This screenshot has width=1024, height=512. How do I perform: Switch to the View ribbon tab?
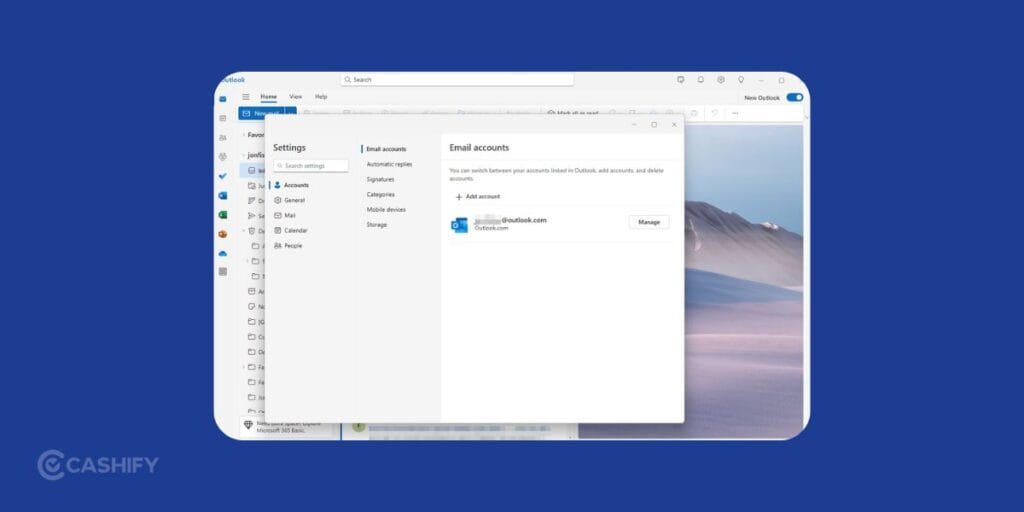click(296, 97)
